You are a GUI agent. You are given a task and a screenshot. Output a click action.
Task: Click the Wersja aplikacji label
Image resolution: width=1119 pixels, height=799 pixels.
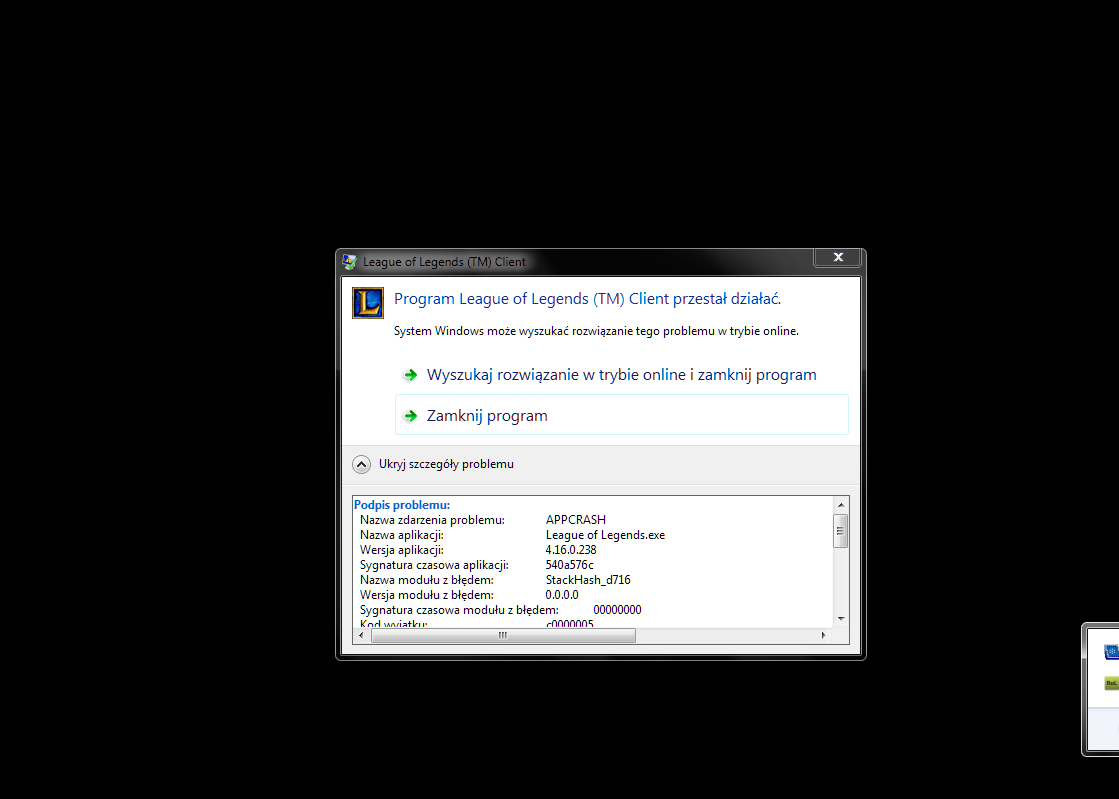coord(402,550)
